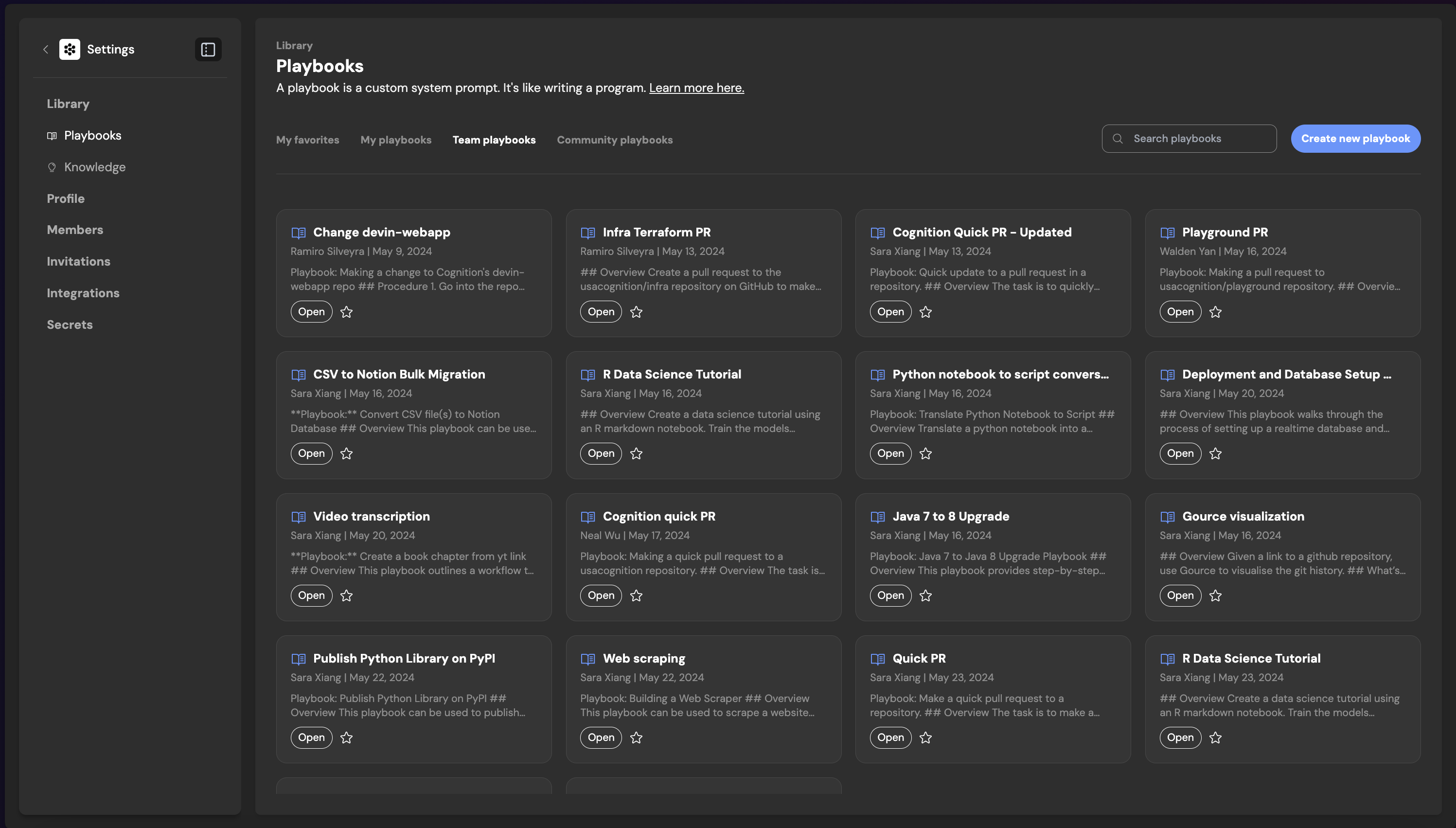Follow the 'Learn more here' link
This screenshot has width=1456, height=828.
pos(696,88)
